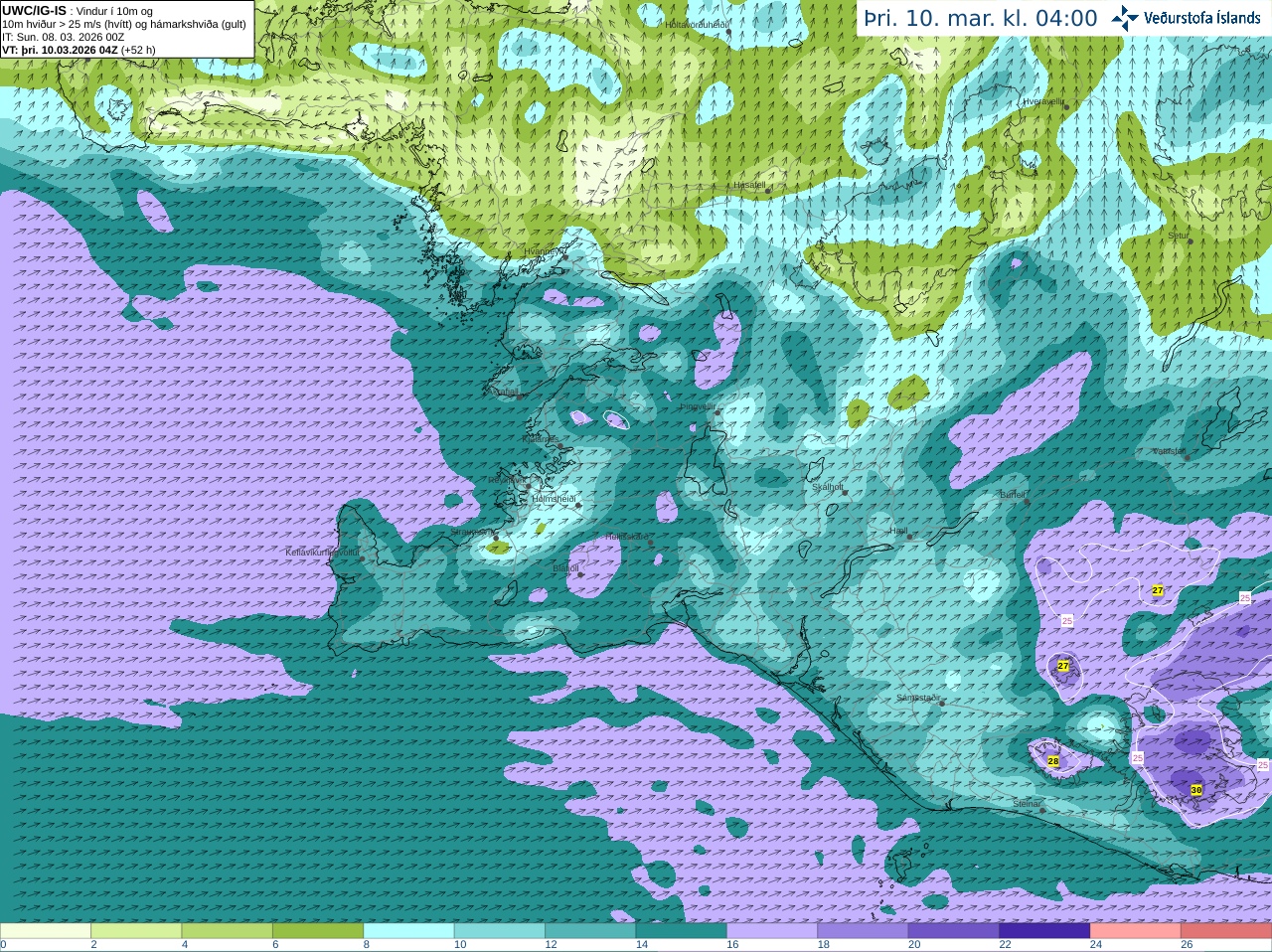Select the 0–2 m/s pale legend swatch
Screen dimensions: 1272x952
tap(46, 931)
